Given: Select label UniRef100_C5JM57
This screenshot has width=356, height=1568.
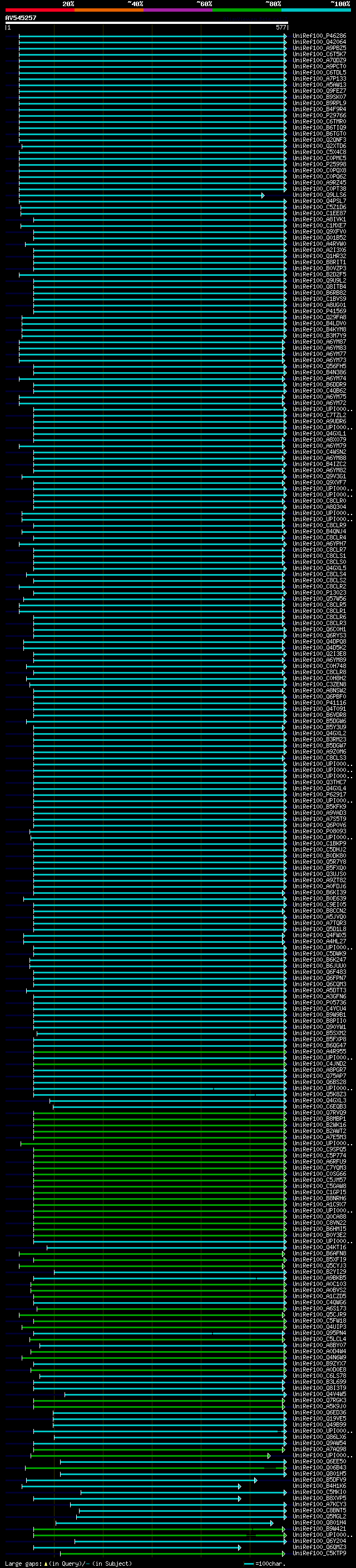Looking at the screenshot, I should (x=319, y=1180).
